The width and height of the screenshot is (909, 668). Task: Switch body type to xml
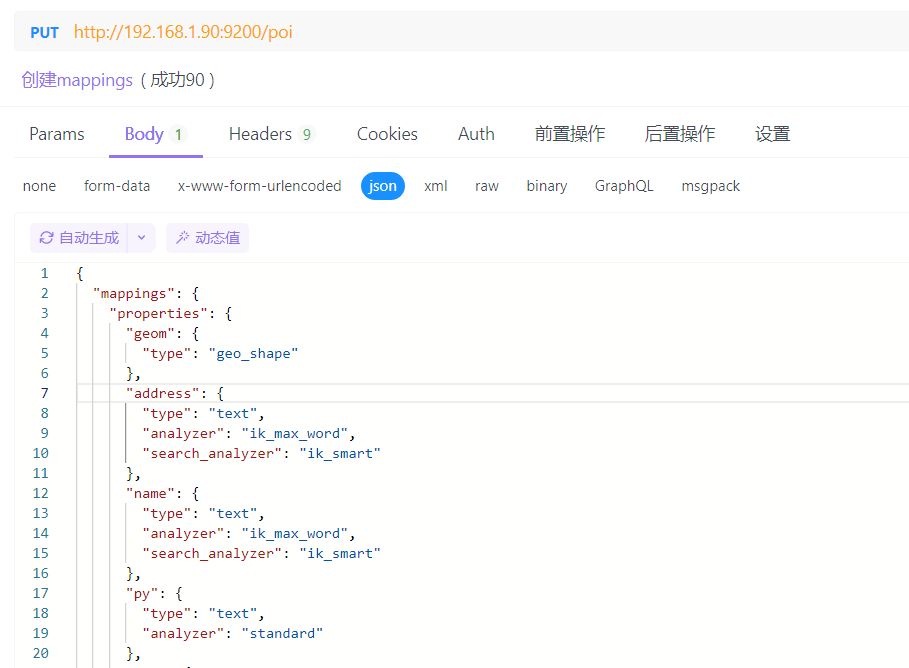pos(435,186)
